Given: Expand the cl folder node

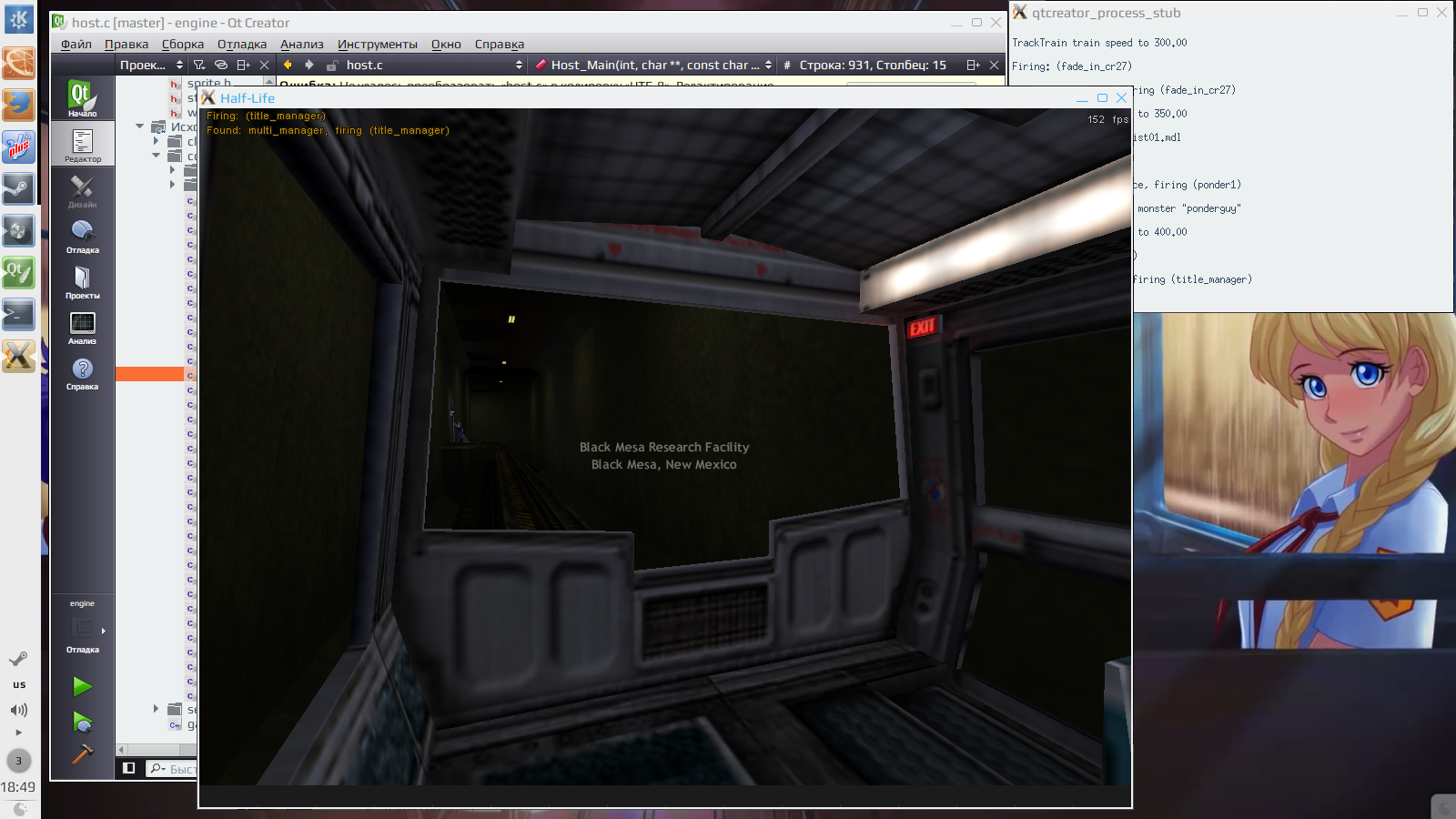Looking at the screenshot, I should (157, 141).
